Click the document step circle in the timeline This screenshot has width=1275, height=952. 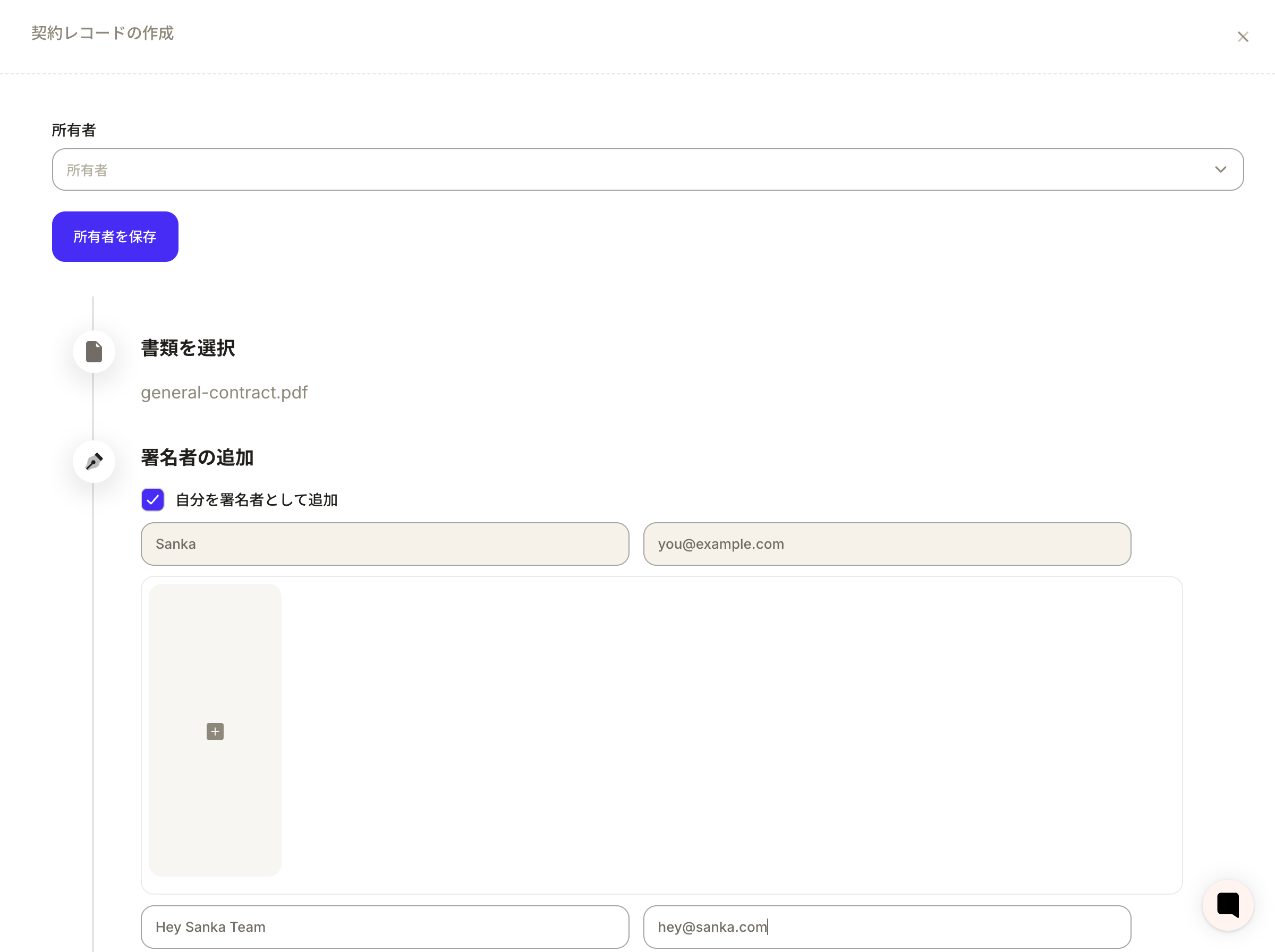93,352
